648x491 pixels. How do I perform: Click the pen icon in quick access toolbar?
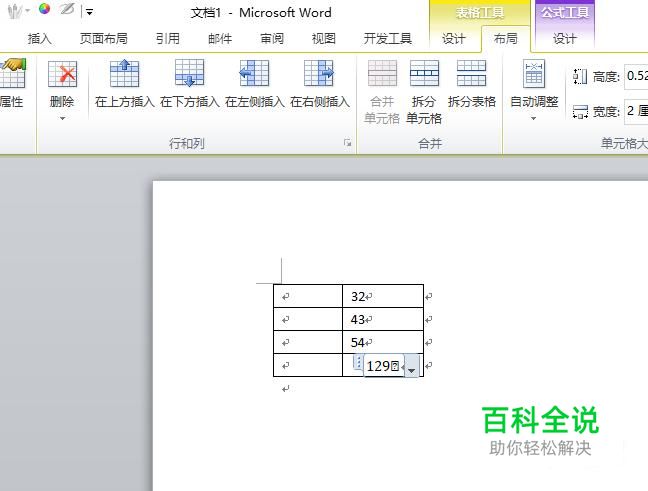tap(67, 9)
